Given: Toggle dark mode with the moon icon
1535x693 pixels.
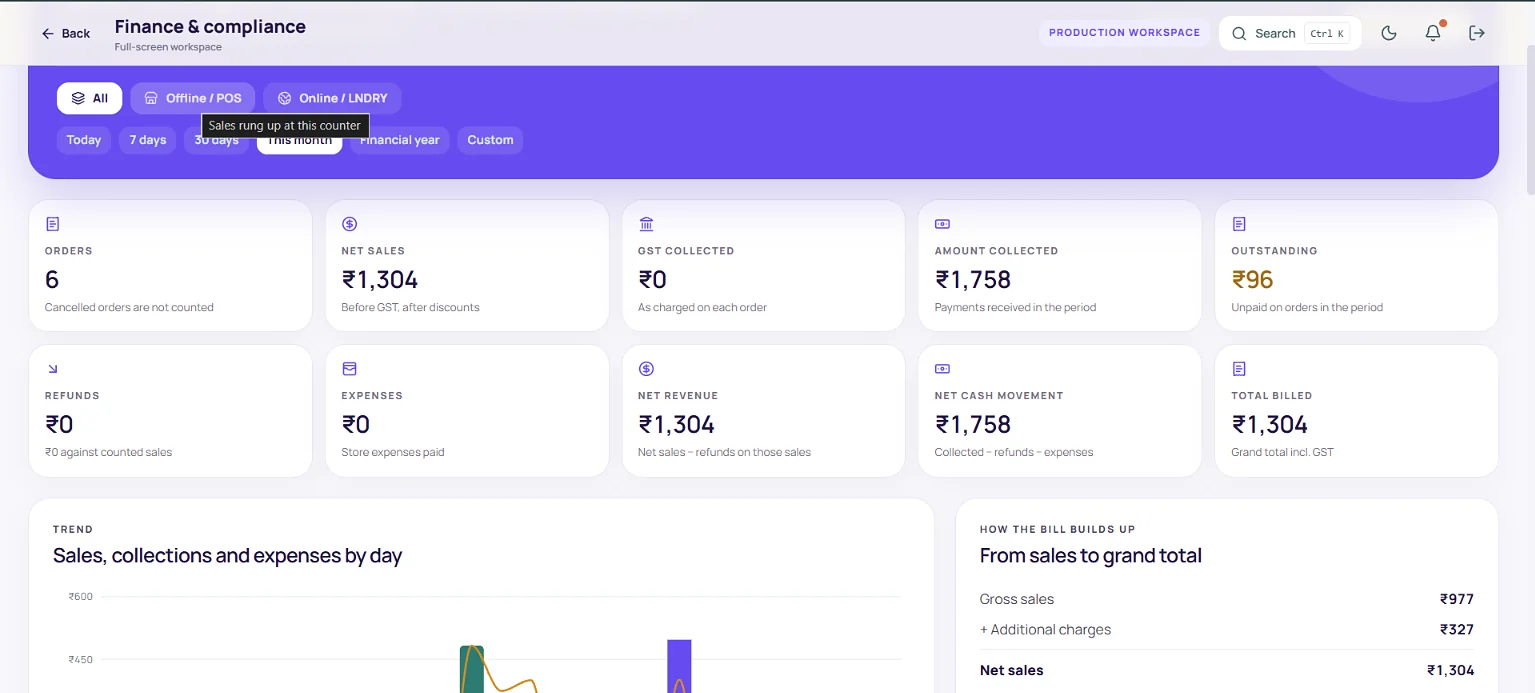Looking at the screenshot, I should coord(1388,33).
